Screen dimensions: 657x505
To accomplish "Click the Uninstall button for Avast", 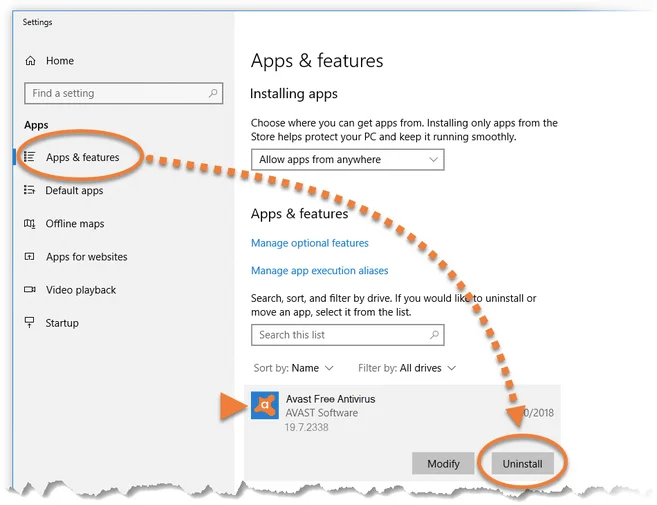I will [x=522, y=464].
